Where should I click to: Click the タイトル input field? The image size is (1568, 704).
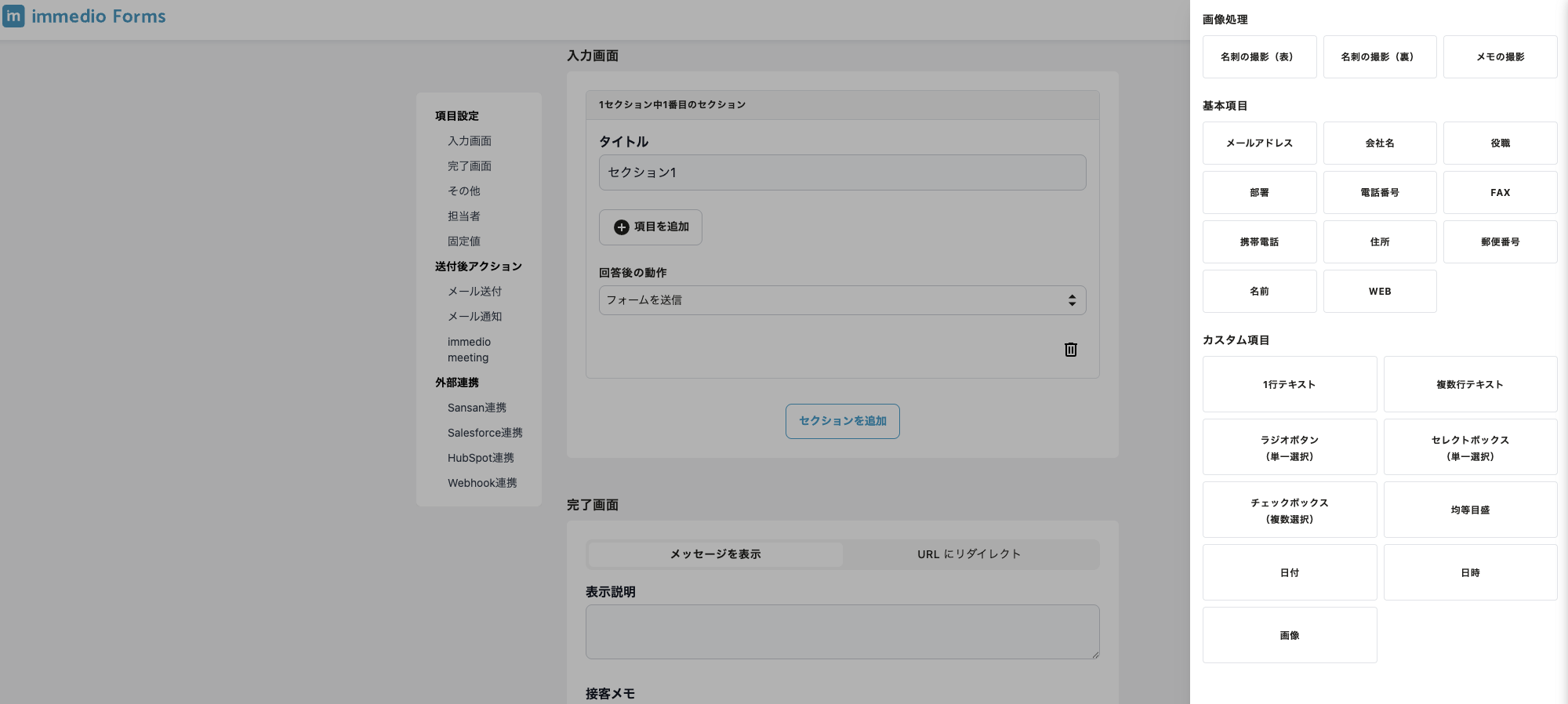[842, 172]
